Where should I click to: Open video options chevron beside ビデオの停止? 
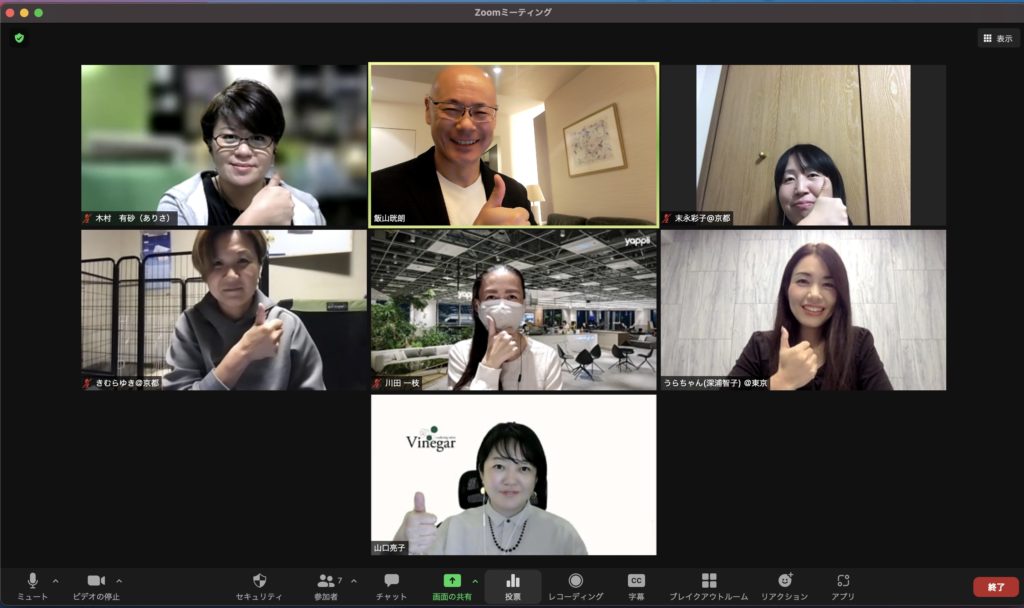(x=119, y=581)
